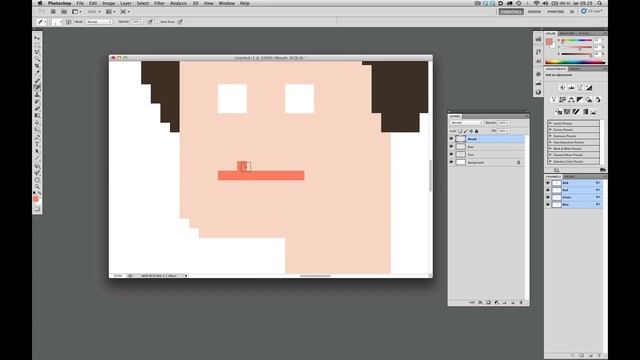The width and height of the screenshot is (640, 360).
Task: Select the Lasso tool
Action: pyautogui.click(x=37, y=52)
